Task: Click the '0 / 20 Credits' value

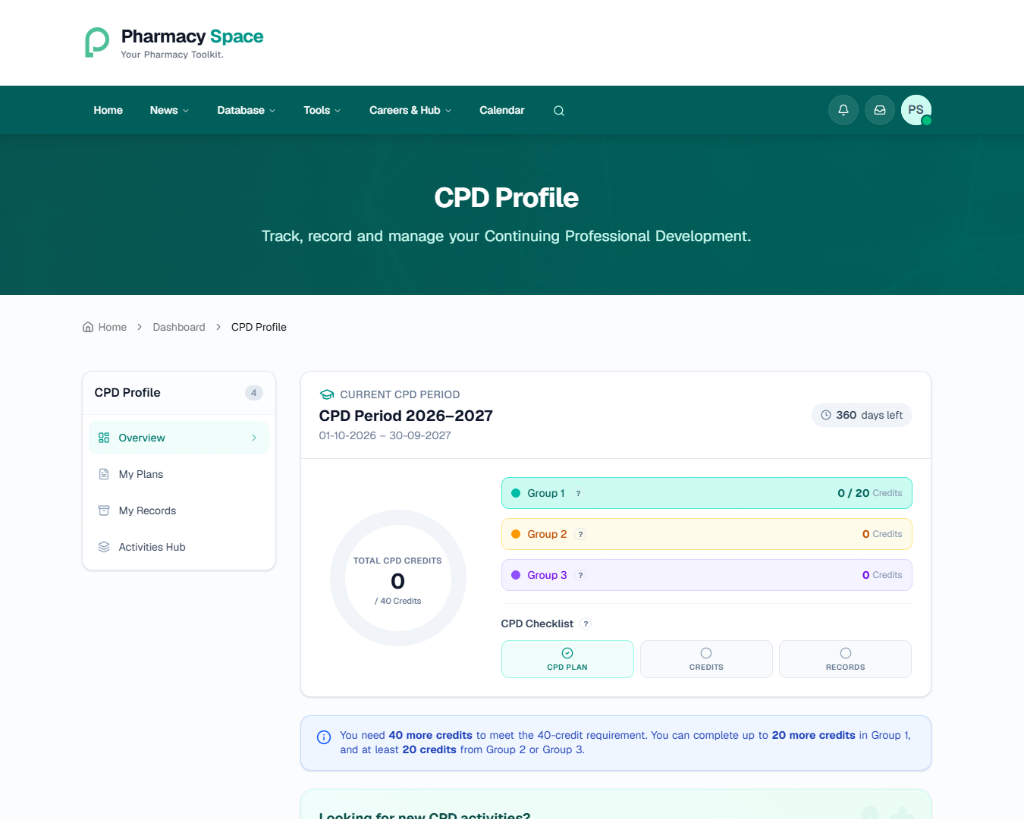Action: (x=870, y=493)
